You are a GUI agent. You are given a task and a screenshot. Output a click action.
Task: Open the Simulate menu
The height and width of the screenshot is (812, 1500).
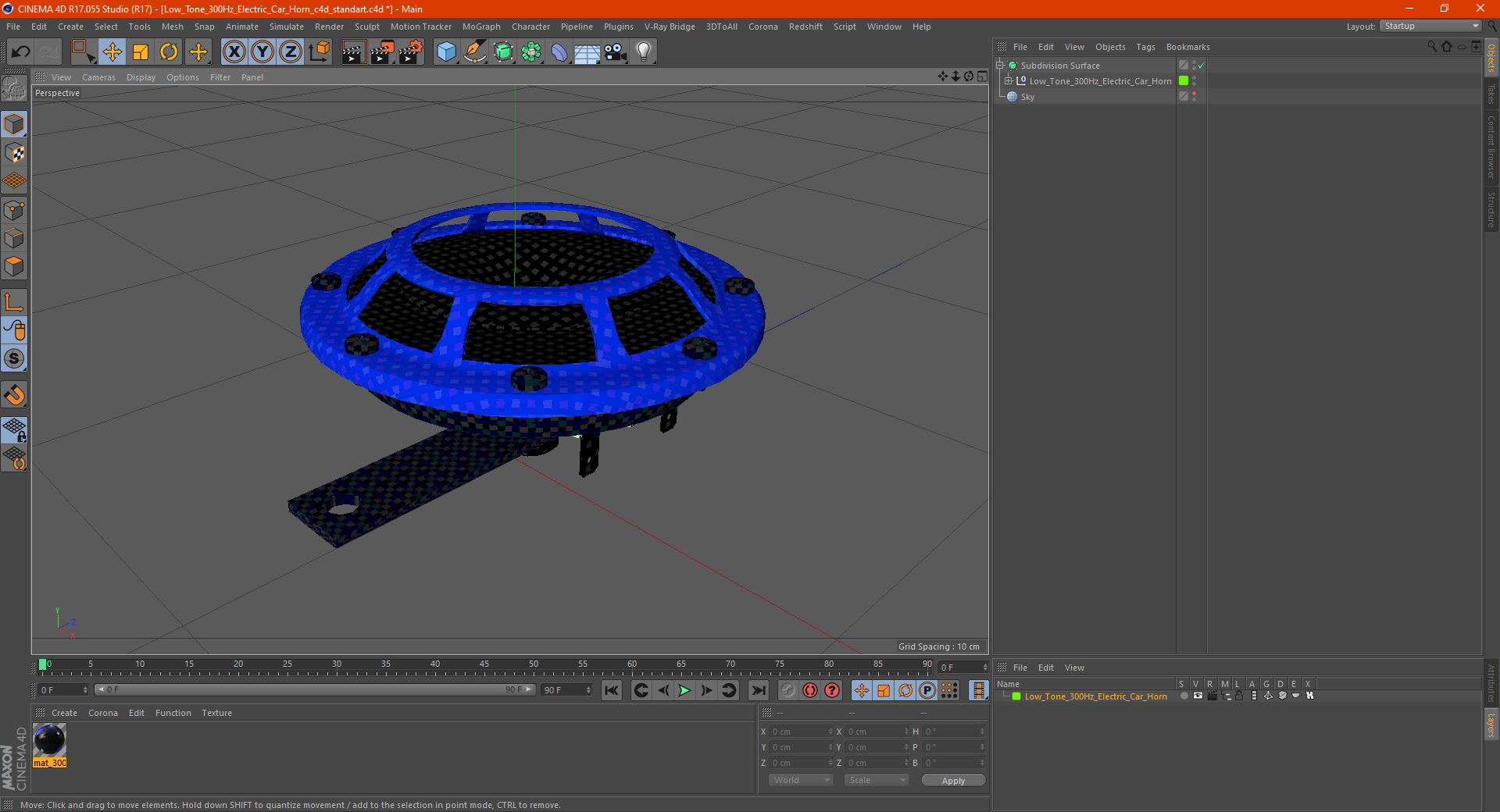[287, 27]
